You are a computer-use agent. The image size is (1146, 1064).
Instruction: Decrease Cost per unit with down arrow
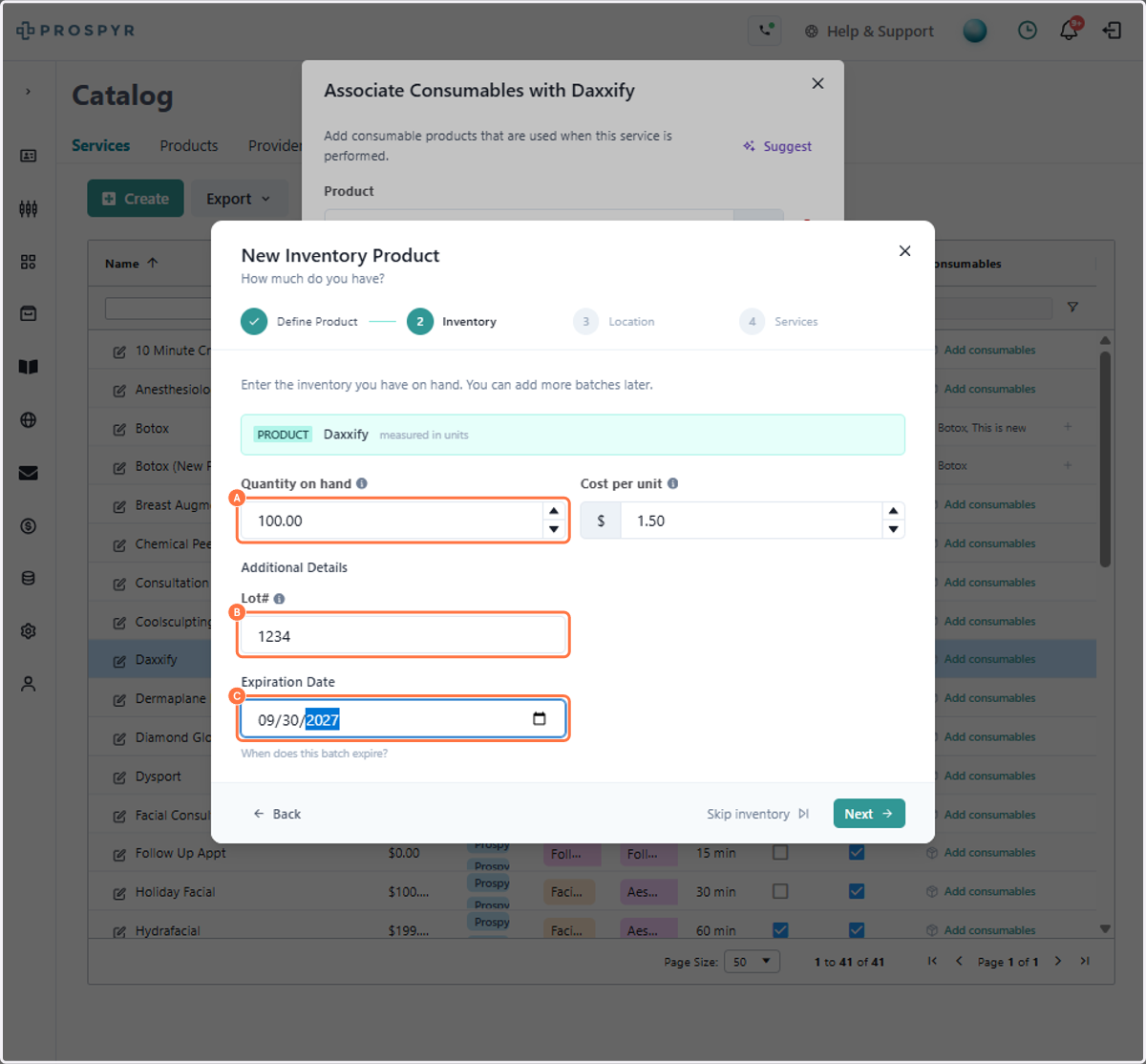pyautogui.click(x=893, y=529)
